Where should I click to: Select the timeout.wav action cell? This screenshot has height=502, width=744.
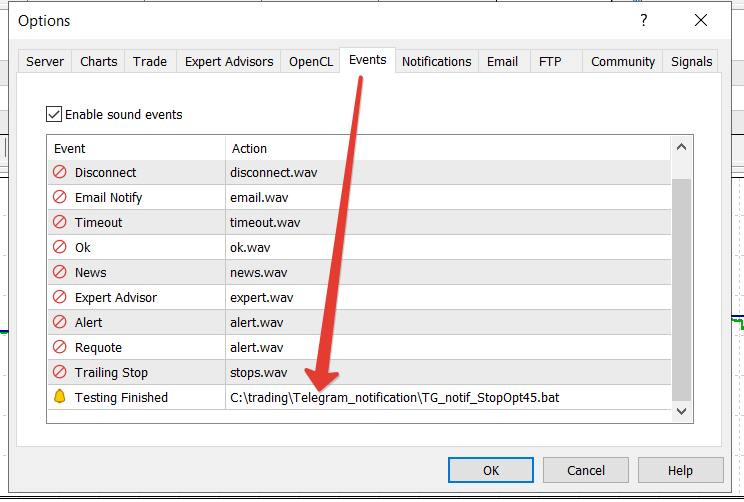[448, 223]
